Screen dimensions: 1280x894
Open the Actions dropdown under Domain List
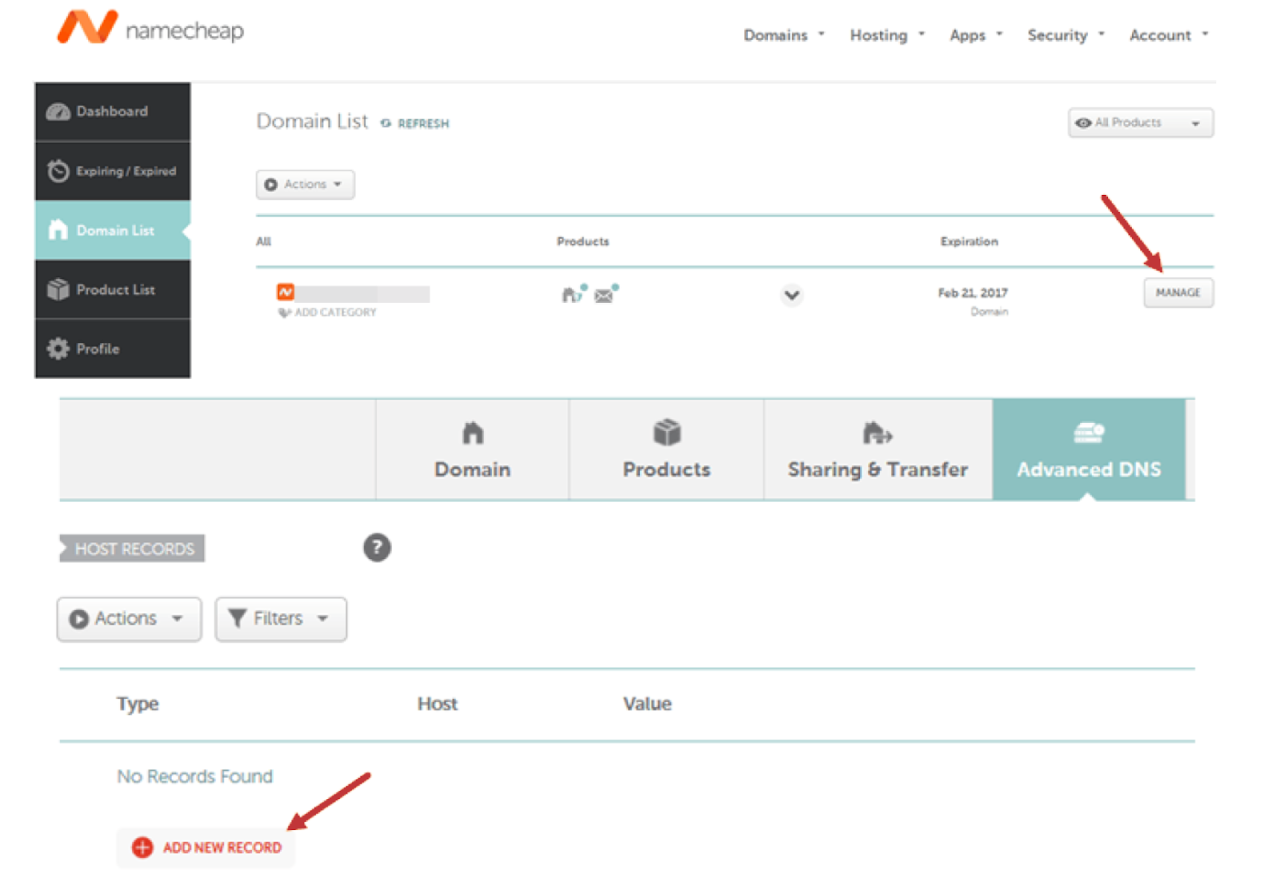point(305,185)
